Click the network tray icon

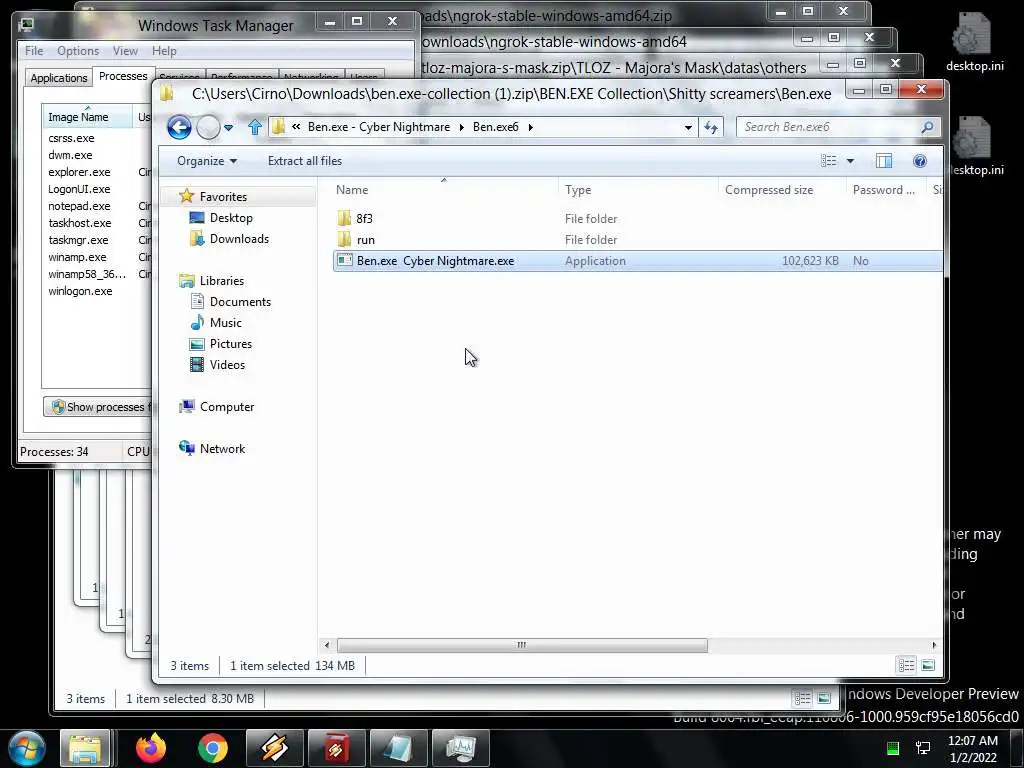point(923,748)
